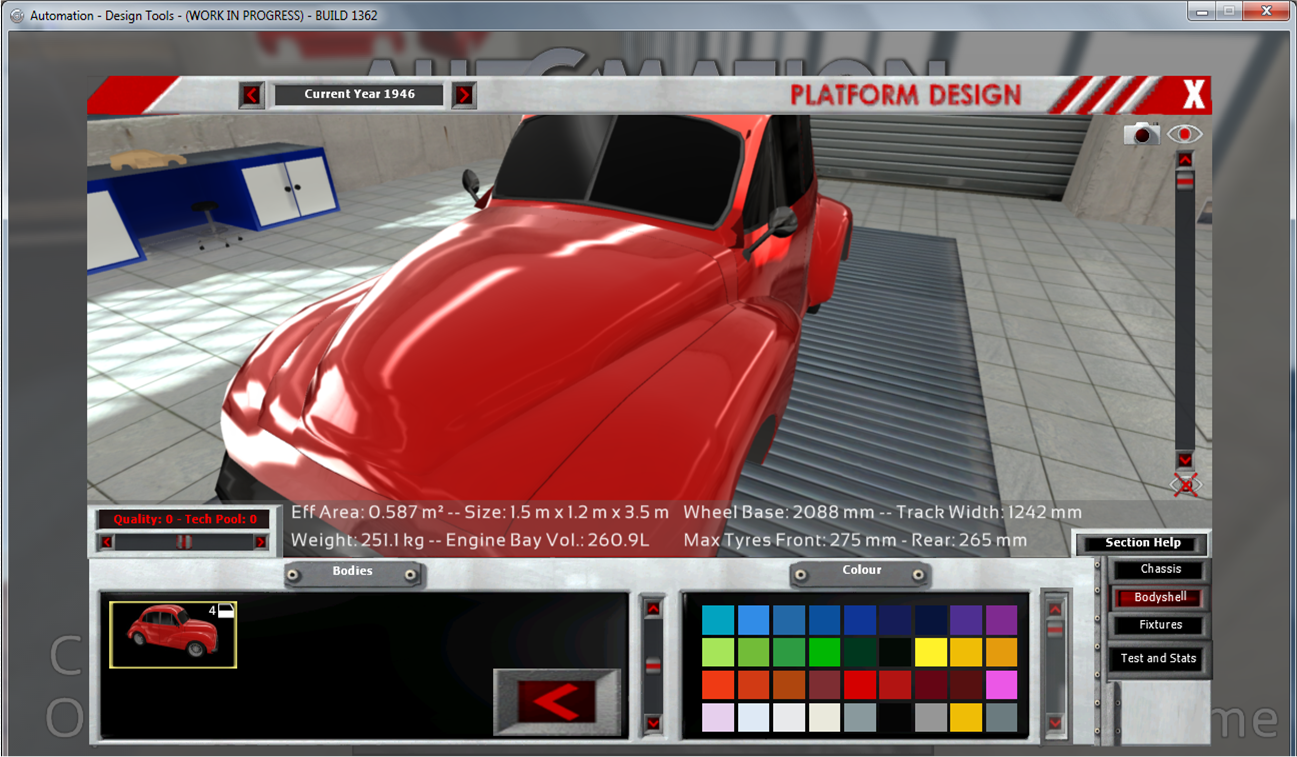The width and height of the screenshot is (1297, 757).
Task: Select the red car body thumbnail
Action: [173, 634]
